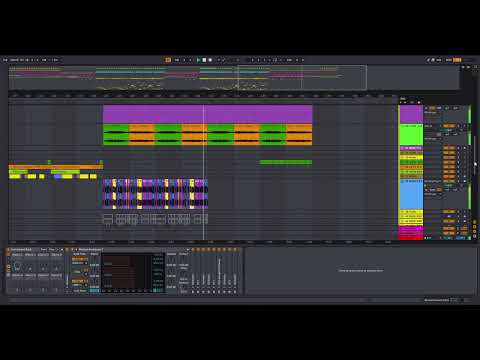480x360 pixels.
Task: Click the track list vertical scrollbar handle
Action: coord(475,155)
